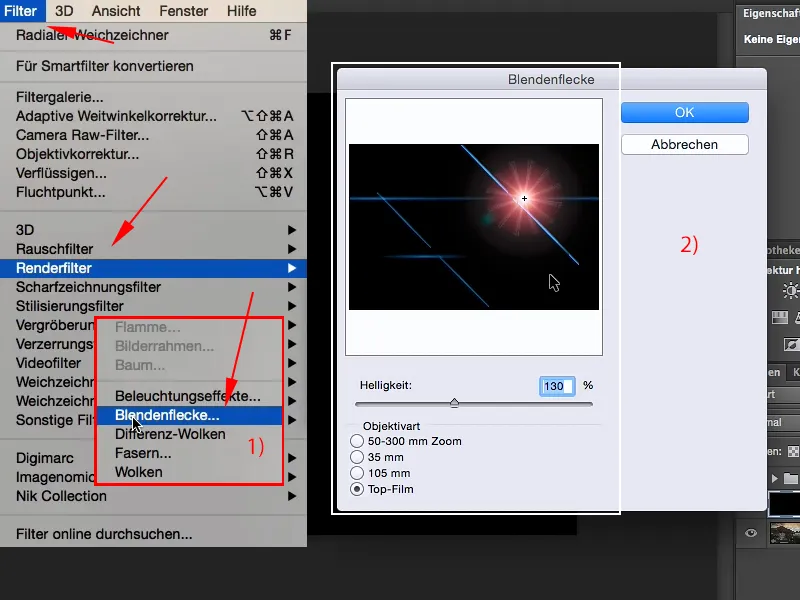Choose Beleuchtungseffekte... from the submenu
The image size is (800, 600).
click(189, 396)
